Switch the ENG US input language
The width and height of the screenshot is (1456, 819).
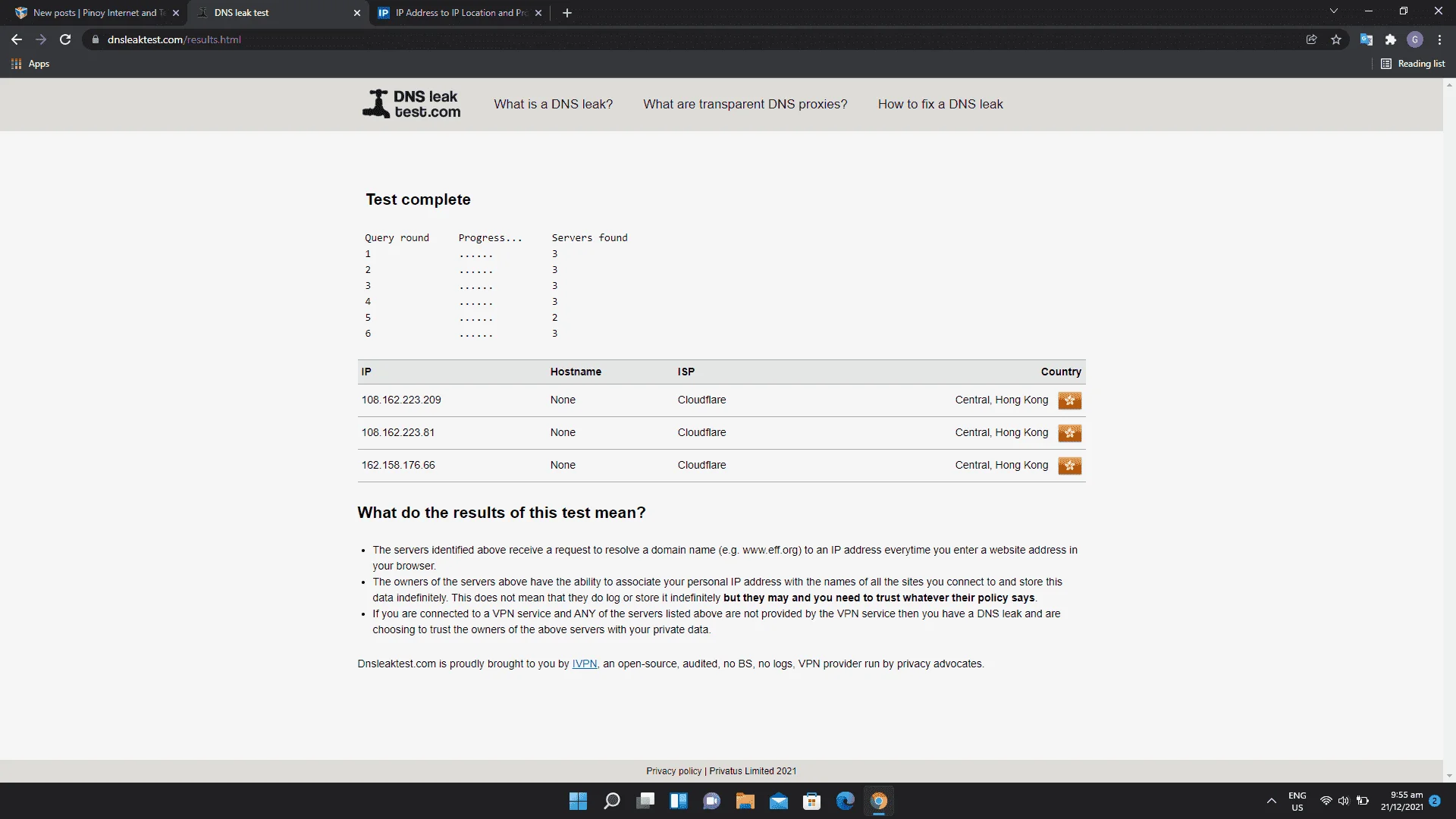[x=1298, y=802]
